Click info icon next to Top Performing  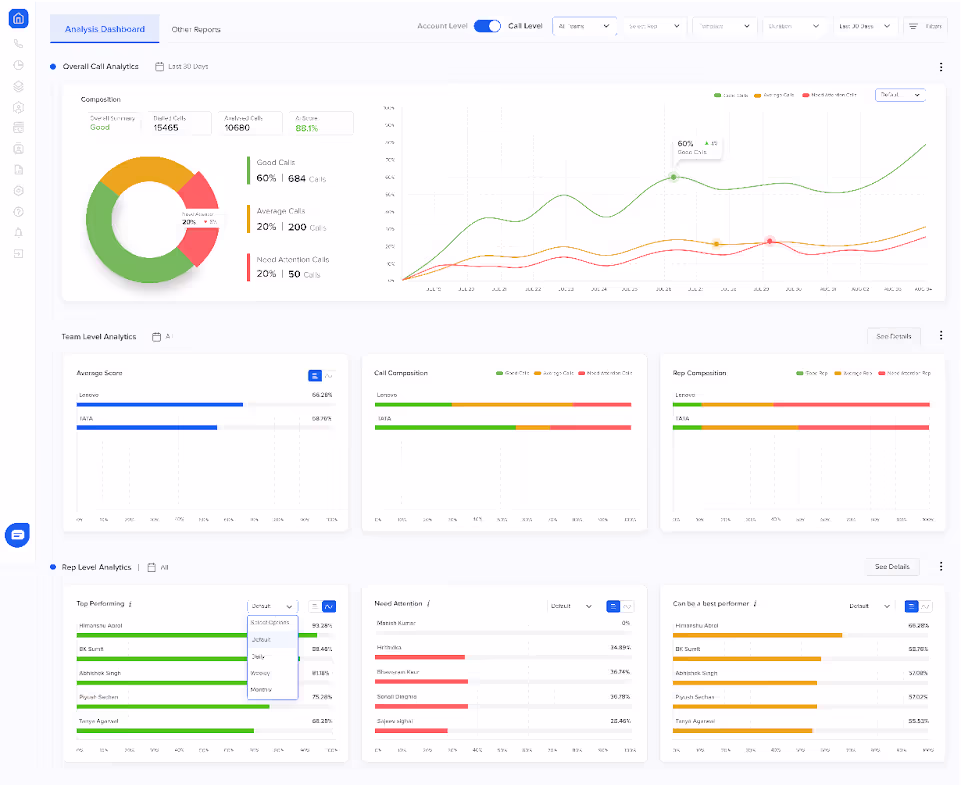click(130, 604)
